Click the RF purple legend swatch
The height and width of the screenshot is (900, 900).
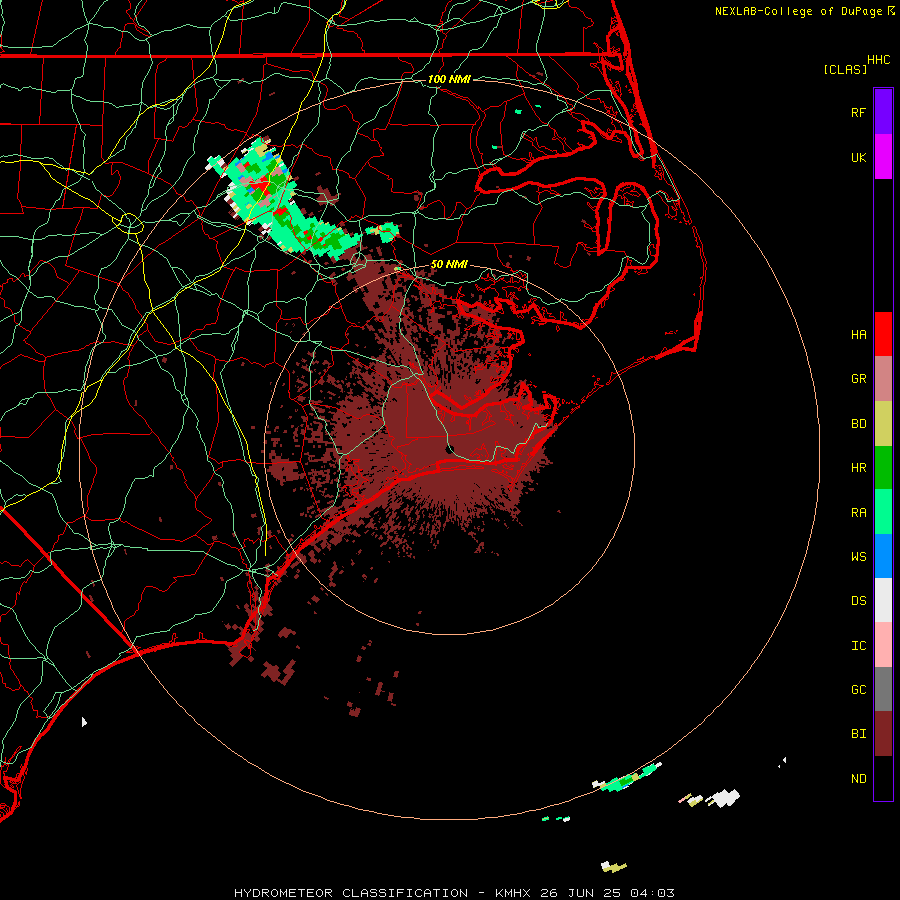click(x=883, y=112)
